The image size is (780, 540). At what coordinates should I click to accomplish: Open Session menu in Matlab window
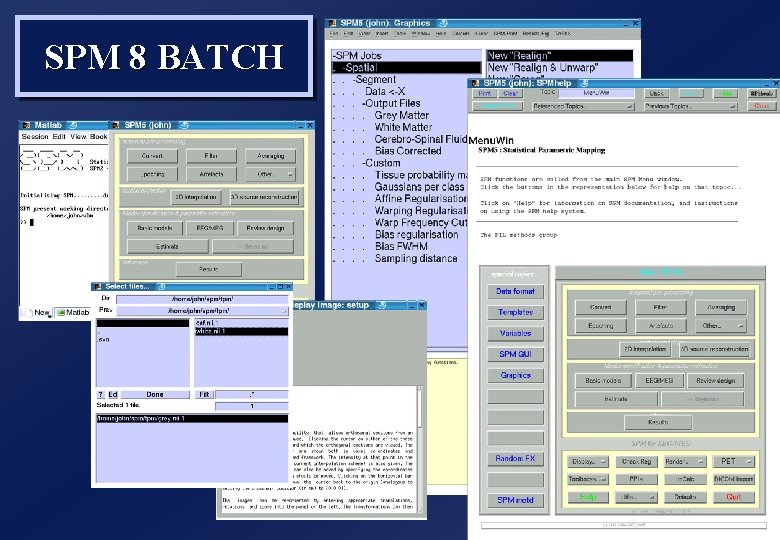click(x=35, y=136)
